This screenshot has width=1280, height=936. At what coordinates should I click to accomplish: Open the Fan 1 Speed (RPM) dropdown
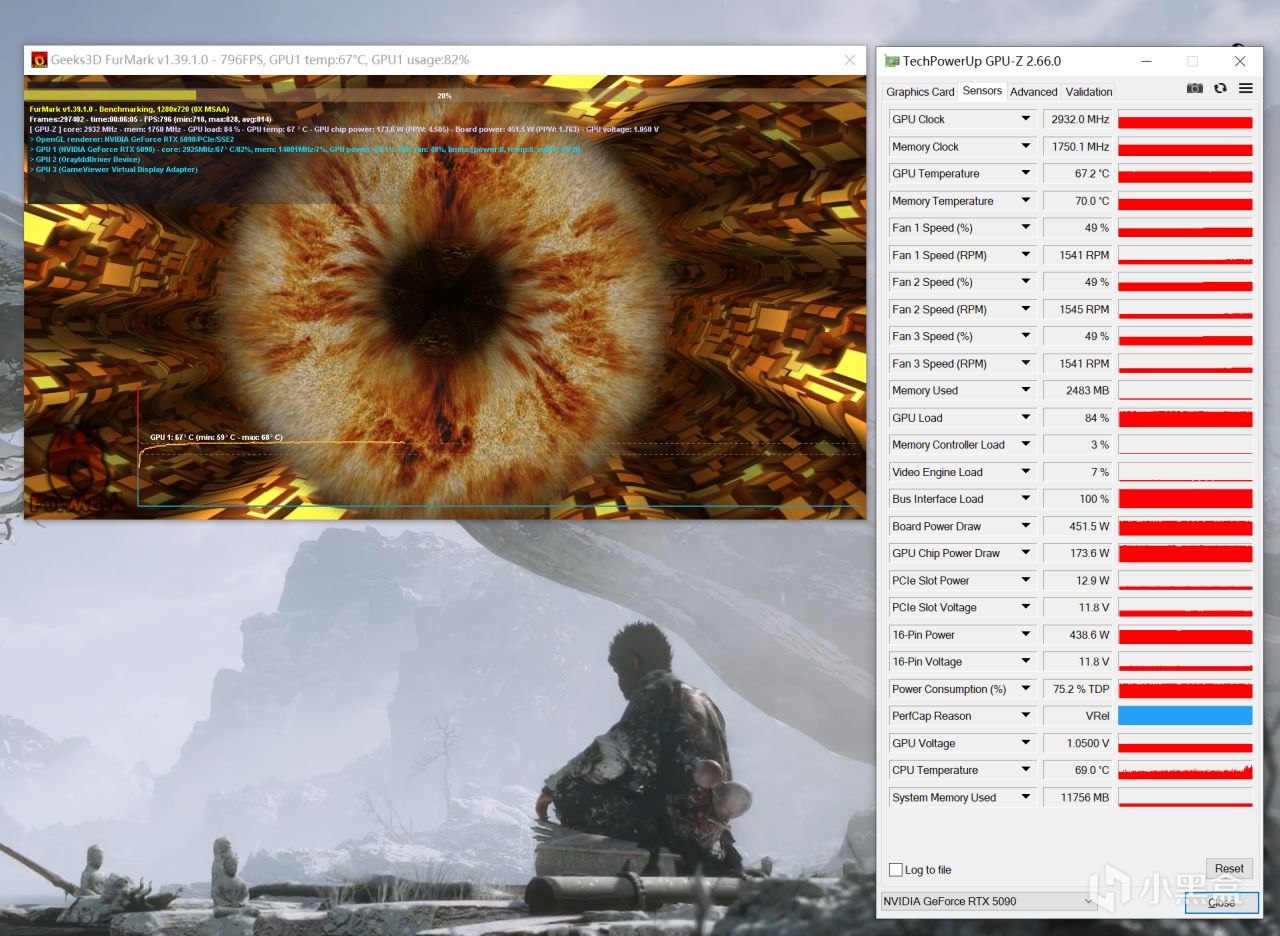click(x=1025, y=255)
